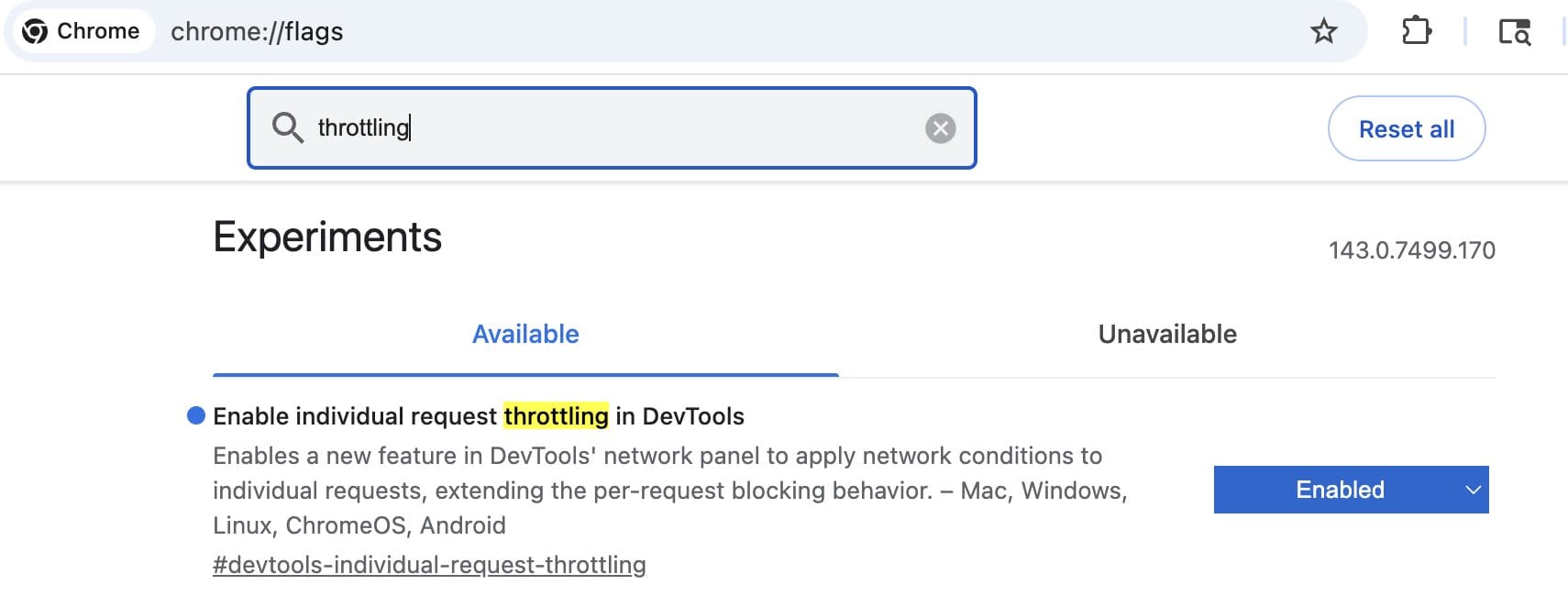Click inside the throttling search field

pyautogui.click(x=605, y=128)
